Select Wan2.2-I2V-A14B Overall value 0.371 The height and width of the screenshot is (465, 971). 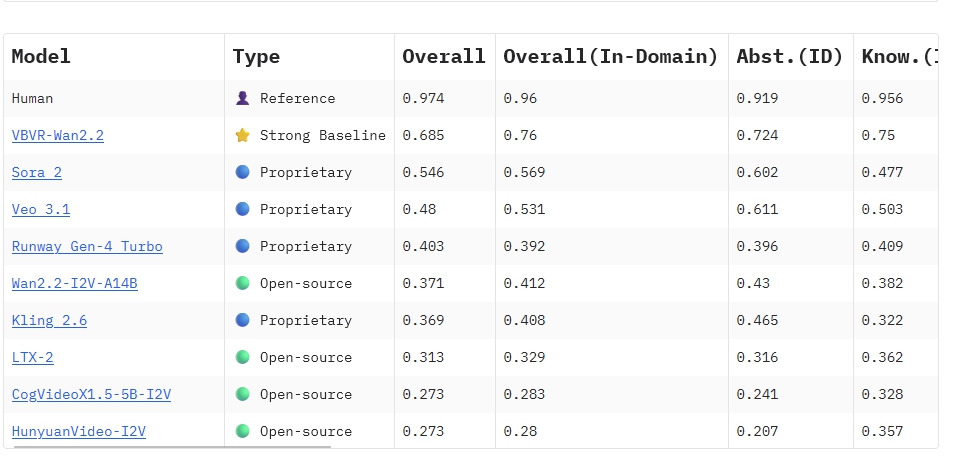click(x=423, y=284)
